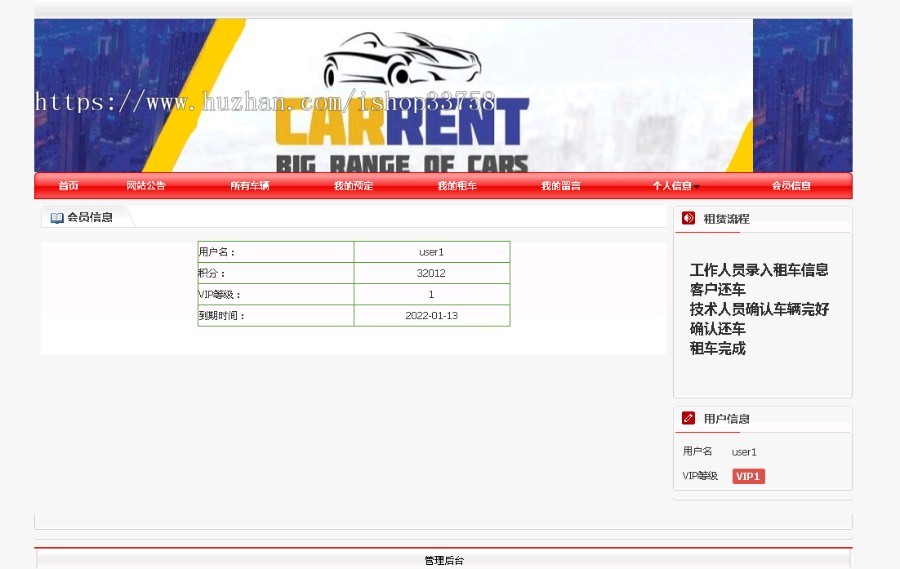The image size is (900, 569).
Task: Click the VIP1 badge
Action: click(748, 476)
